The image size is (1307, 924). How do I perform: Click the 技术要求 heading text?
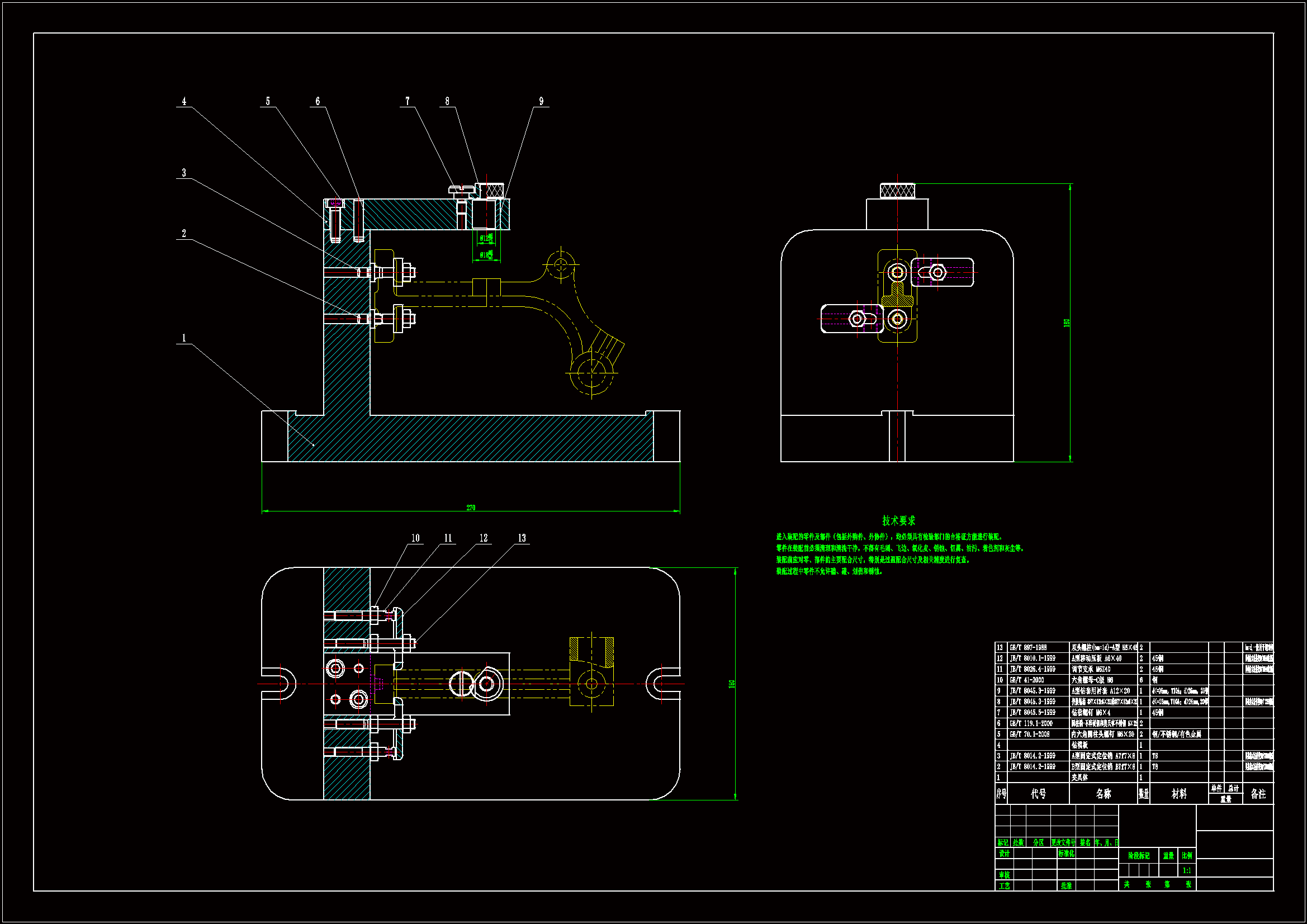[x=898, y=520]
